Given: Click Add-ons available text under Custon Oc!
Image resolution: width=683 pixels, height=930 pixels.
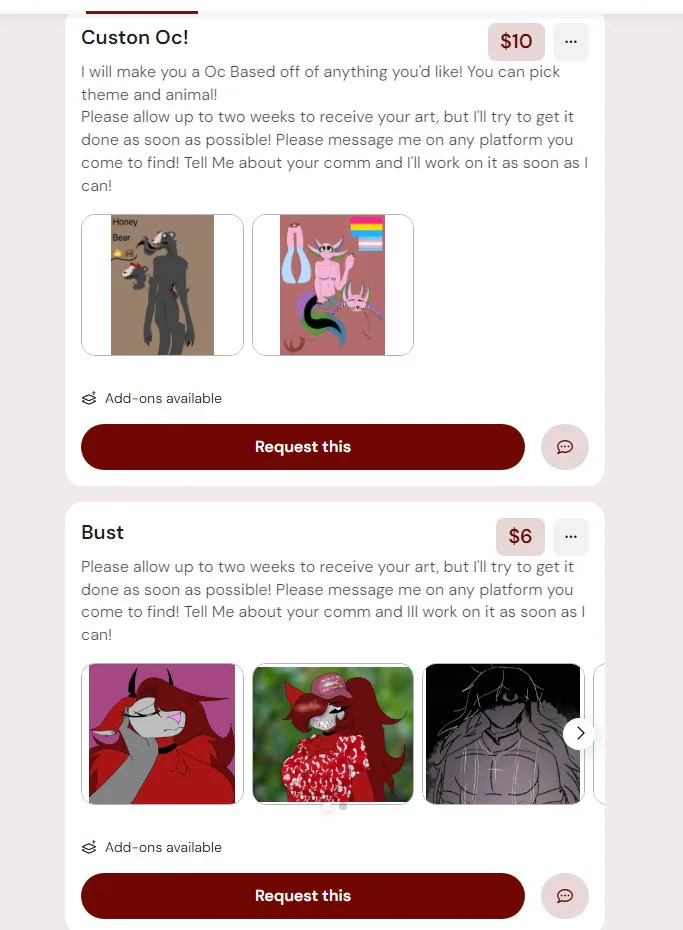Looking at the screenshot, I should [x=164, y=399].
